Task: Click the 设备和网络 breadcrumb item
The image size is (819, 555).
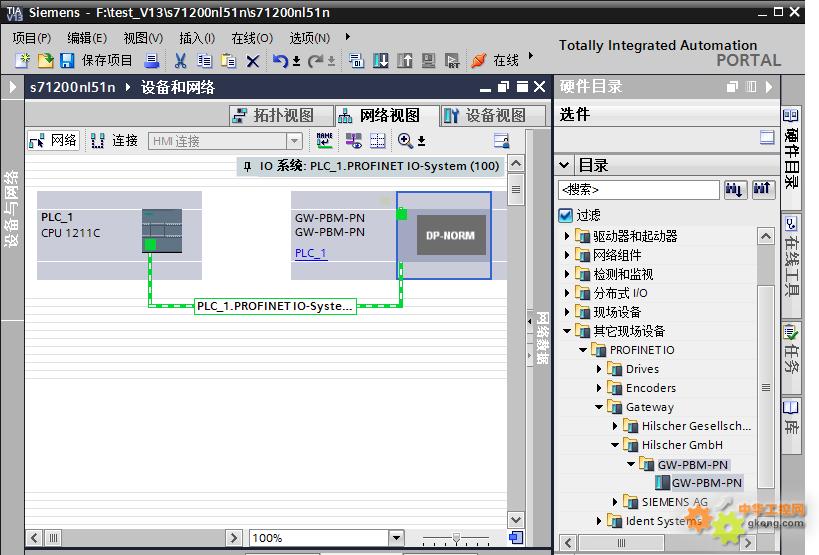Action: [x=178, y=87]
